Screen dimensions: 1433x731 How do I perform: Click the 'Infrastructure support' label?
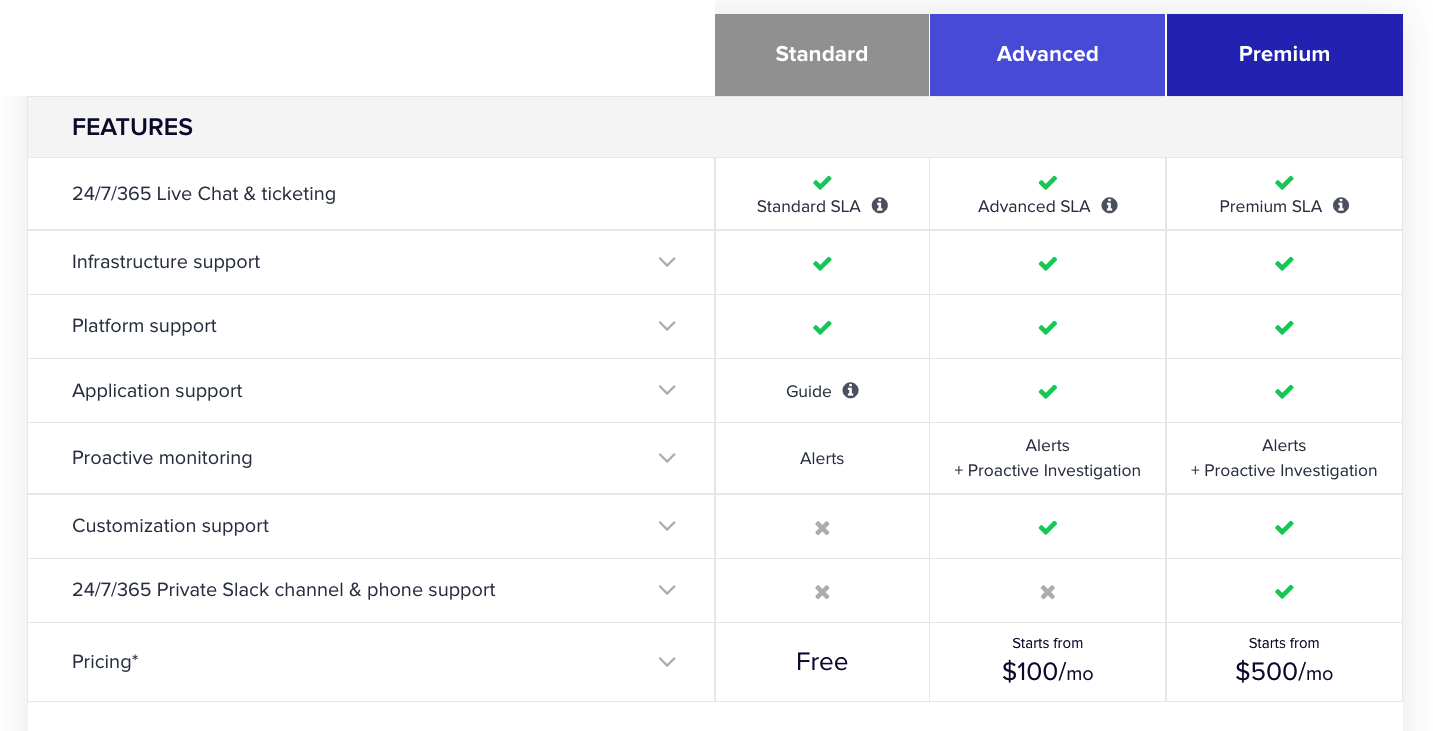(166, 262)
